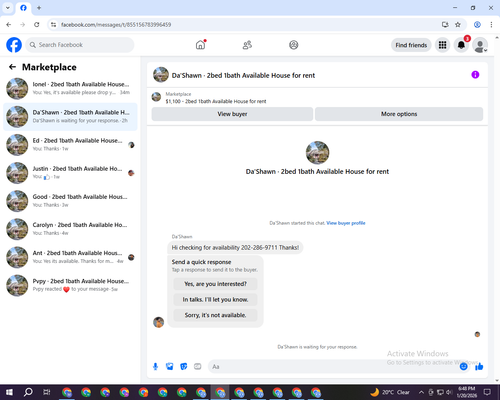
Task: Go back from Marketplace chats
Action: click(12, 67)
